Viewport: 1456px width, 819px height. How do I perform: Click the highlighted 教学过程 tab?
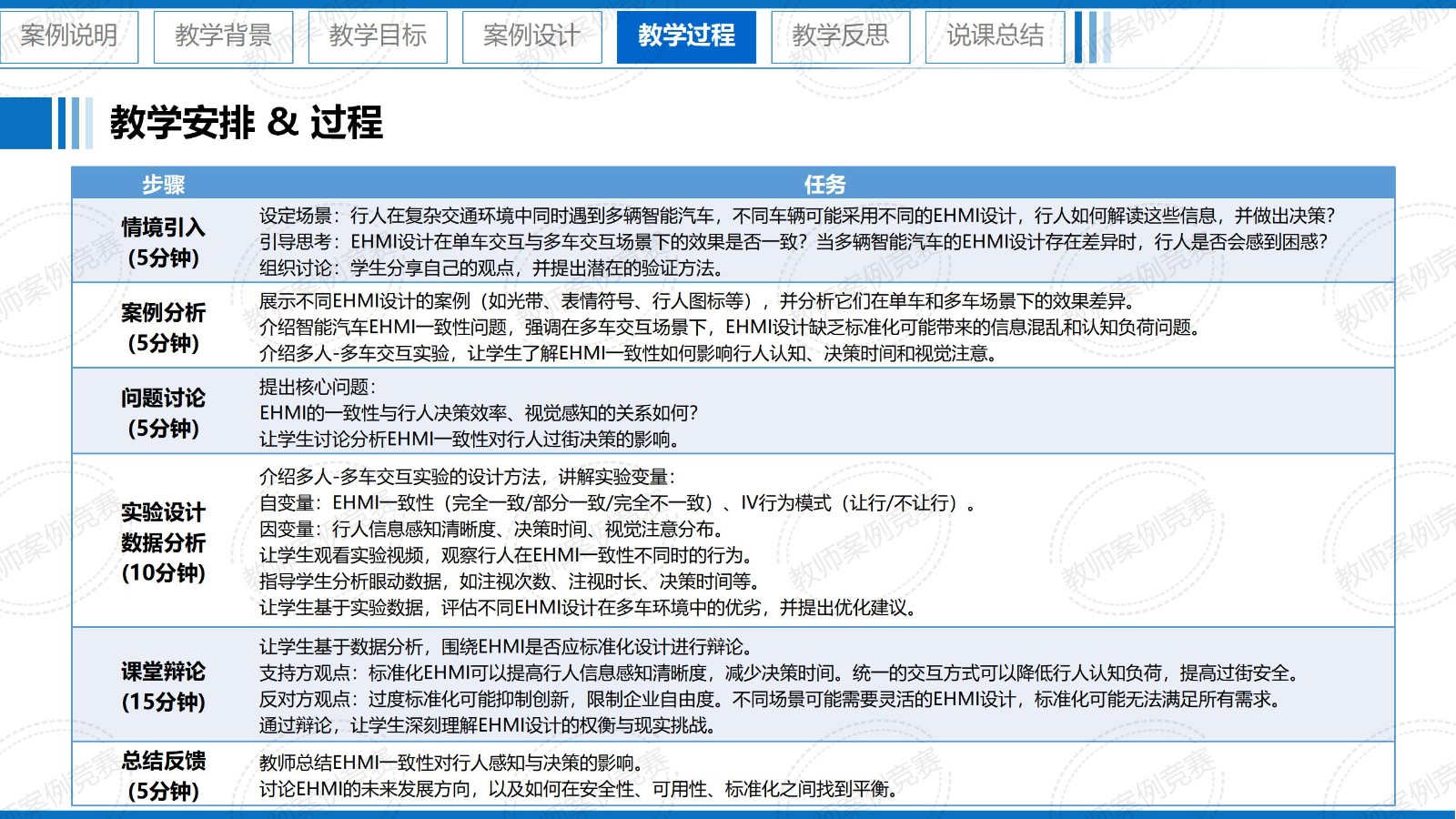[x=686, y=36]
